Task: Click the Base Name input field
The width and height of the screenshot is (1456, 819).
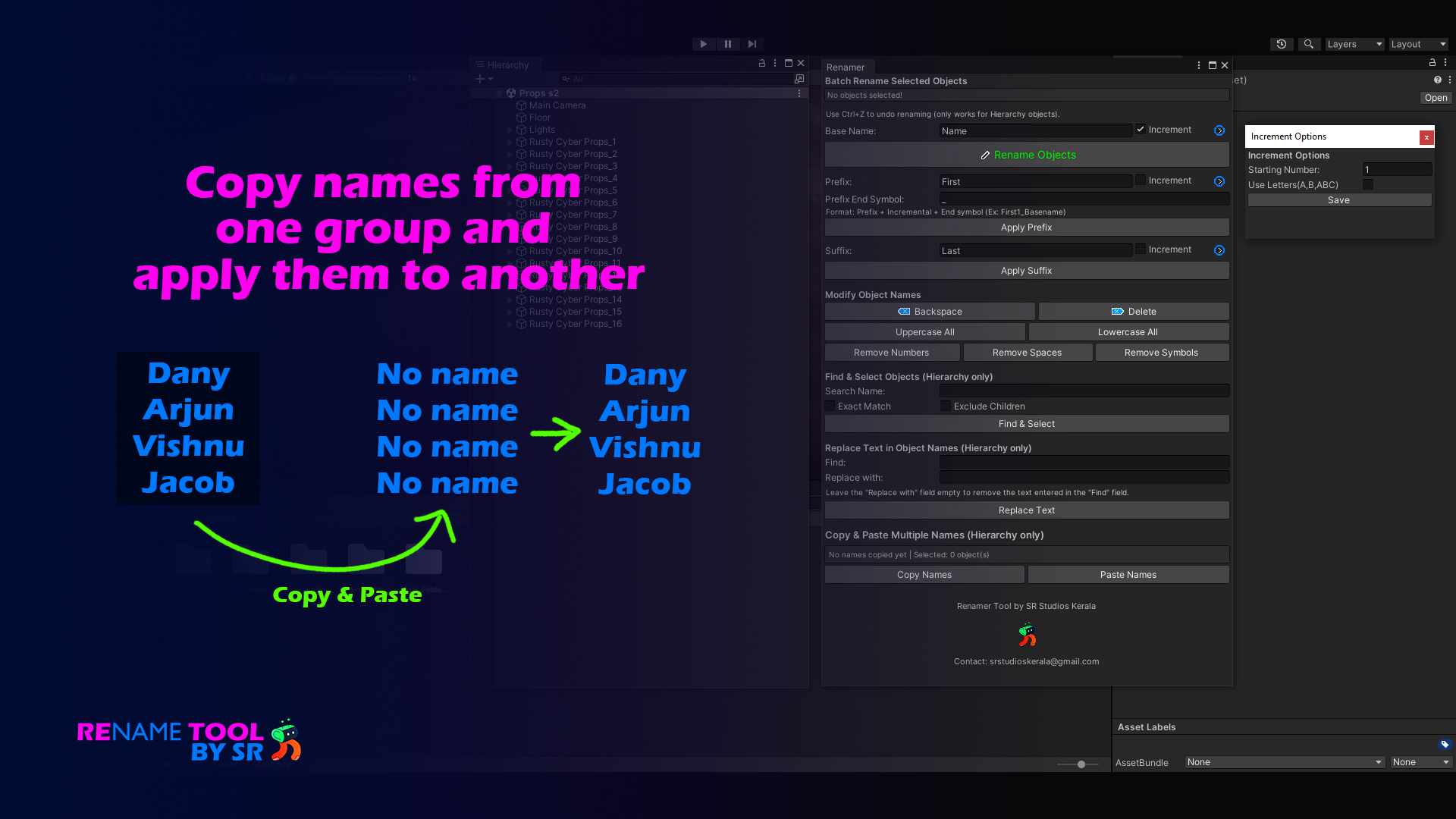Action: click(x=1035, y=131)
